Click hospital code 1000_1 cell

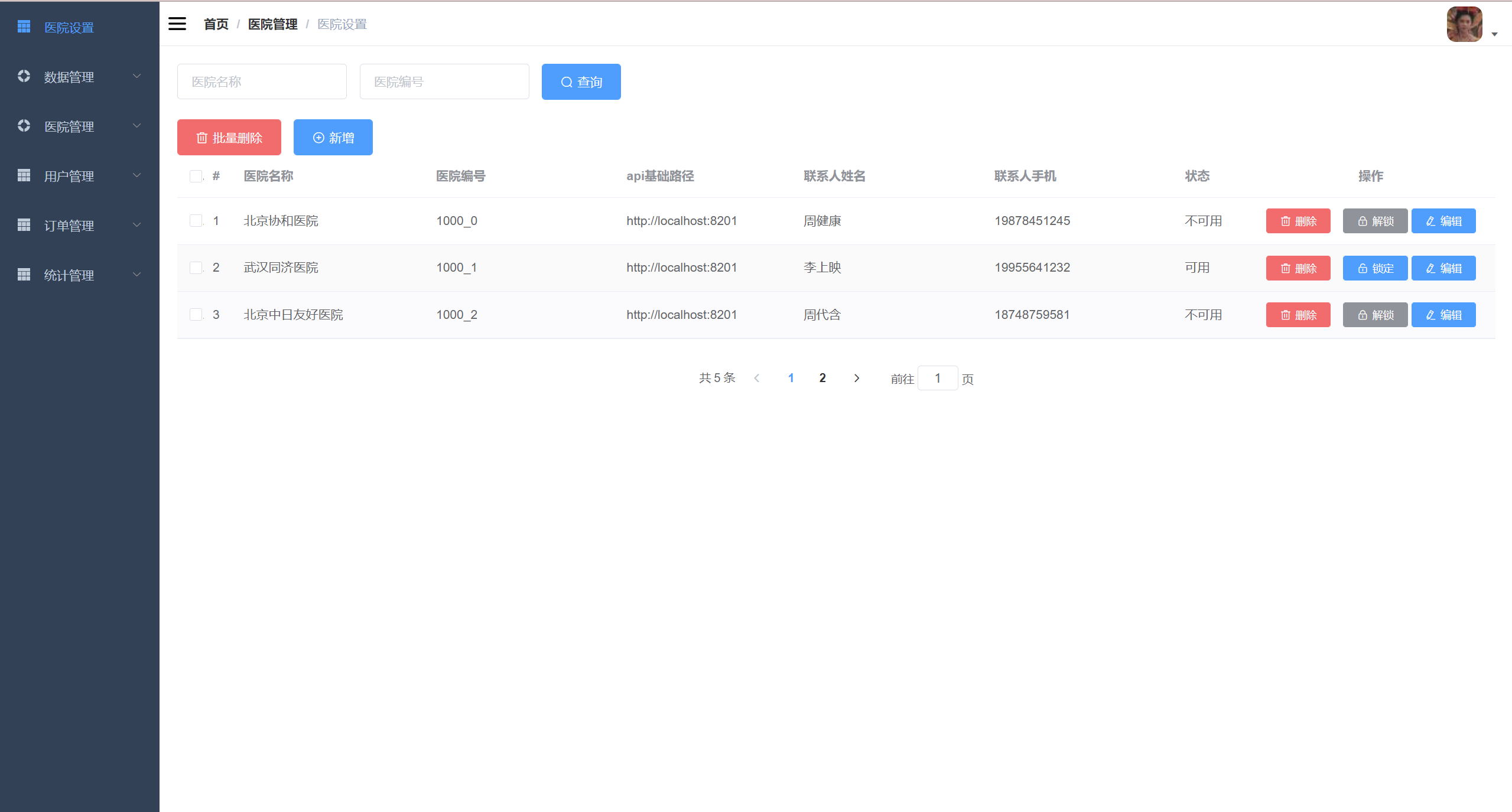457,268
